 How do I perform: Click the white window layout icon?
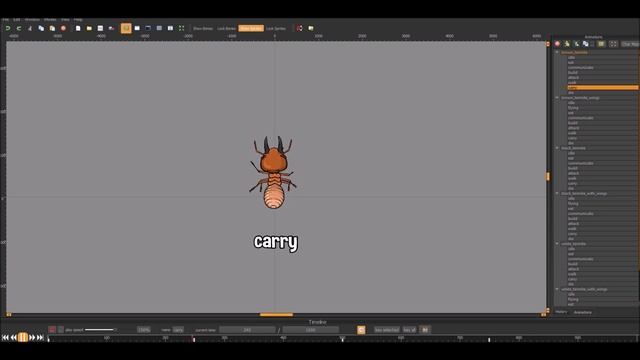click(137, 28)
